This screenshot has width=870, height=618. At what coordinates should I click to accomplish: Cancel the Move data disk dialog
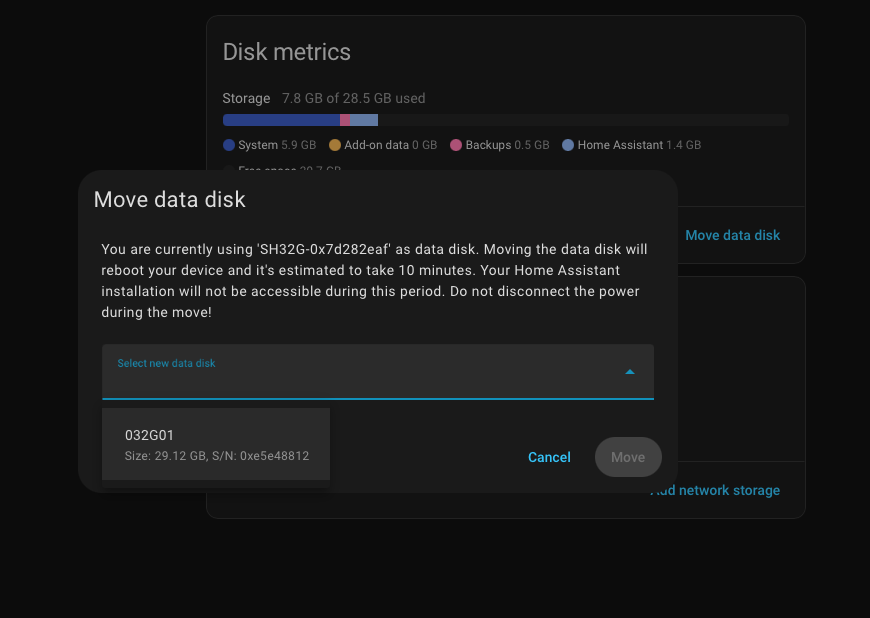pyautogui.click(x=549, y=457)
